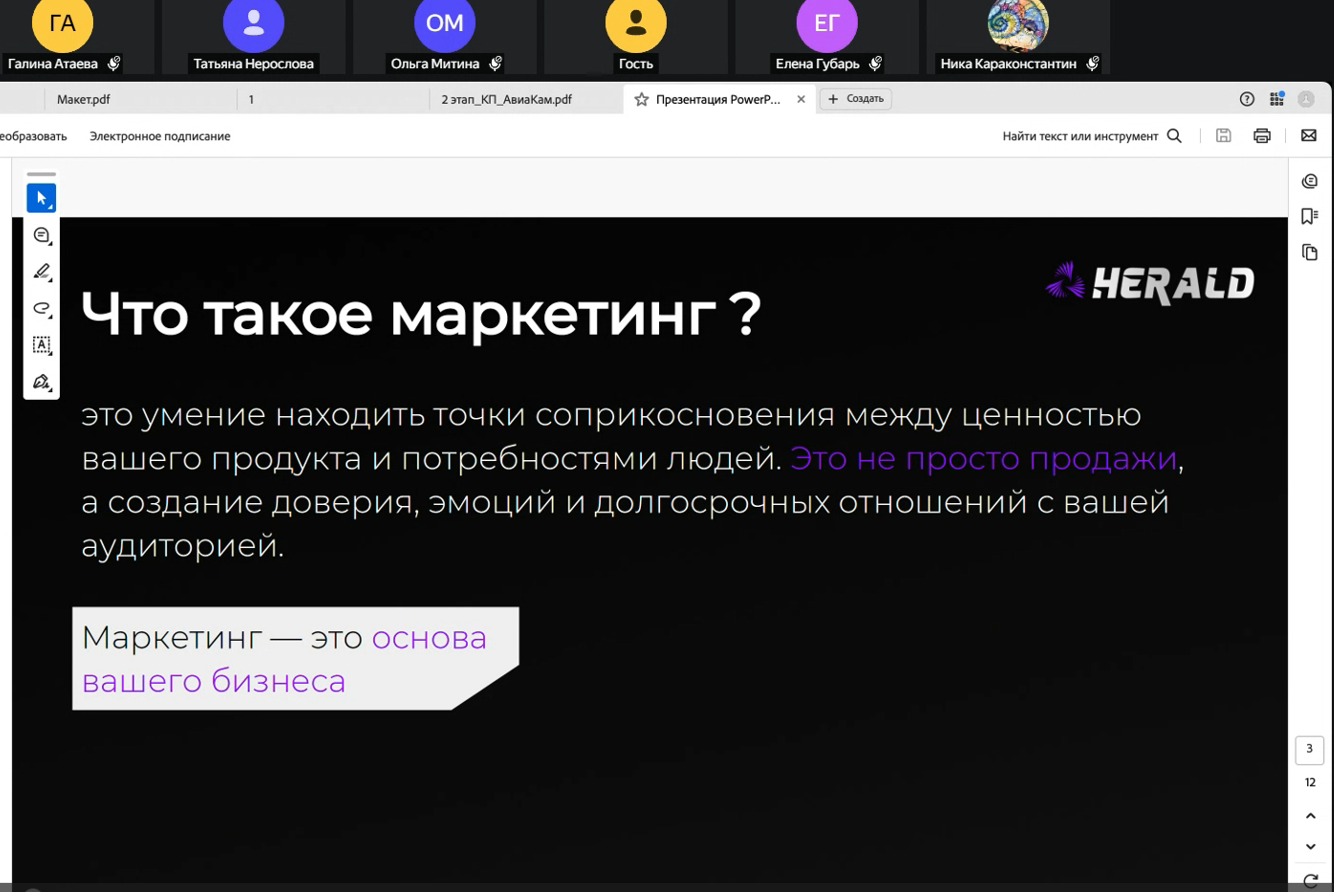
Task: Open the Электронное подписание menu
Action: click(x=160, y=136)
